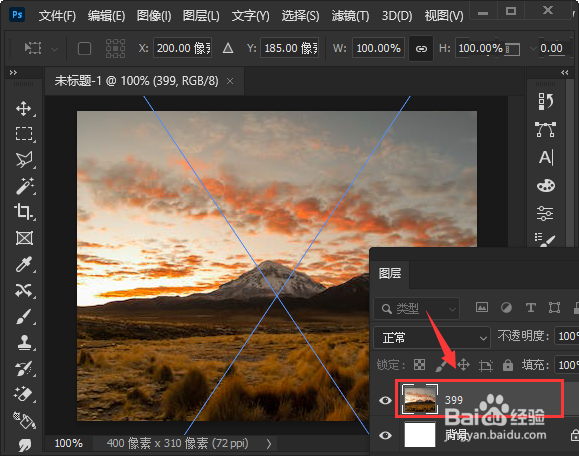Toggle relative positioning triangle for reference point
Viewport: 579px width, 456px height.
[228, 48]
